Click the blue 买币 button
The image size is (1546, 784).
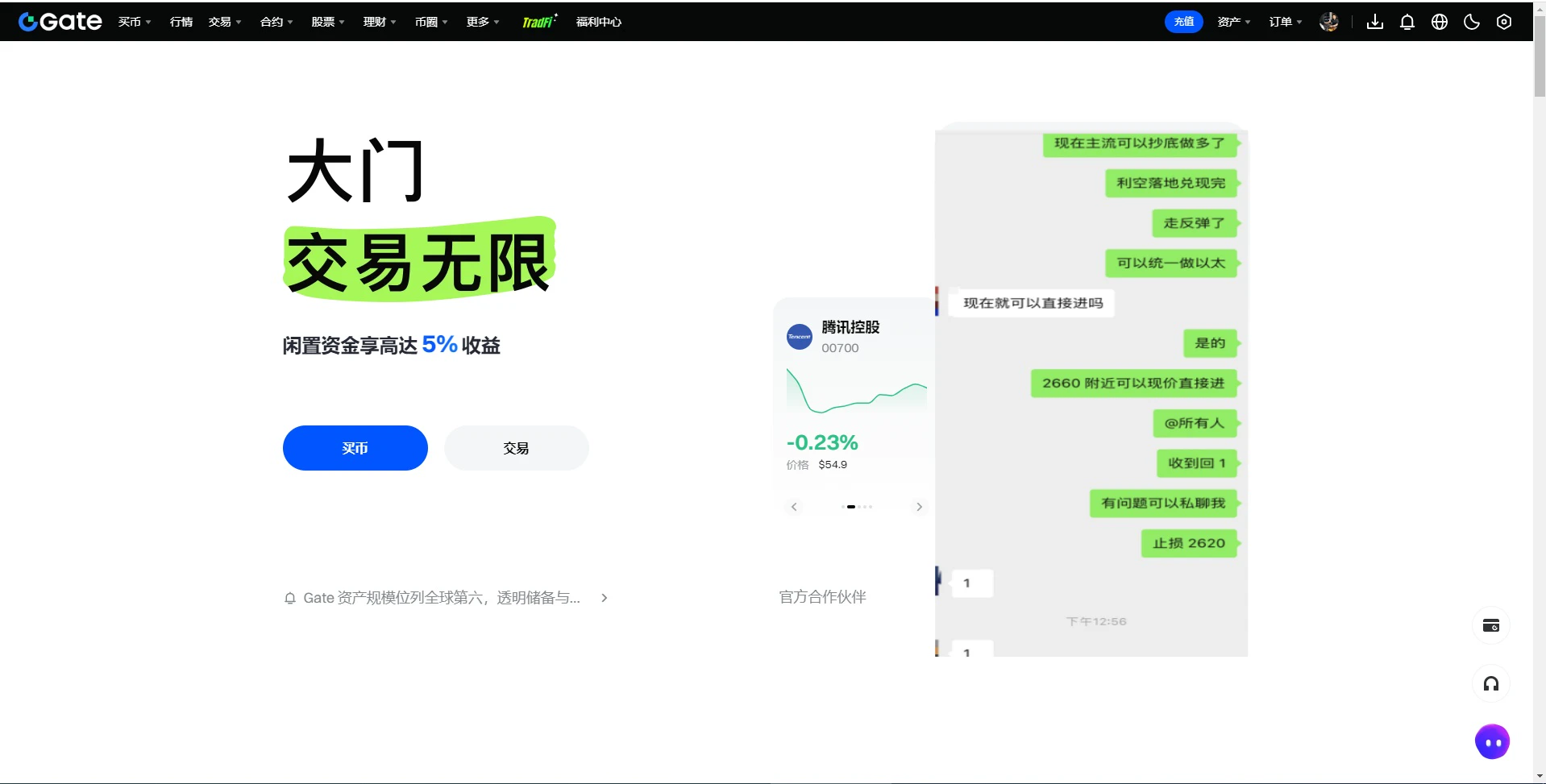coord(355,448)
